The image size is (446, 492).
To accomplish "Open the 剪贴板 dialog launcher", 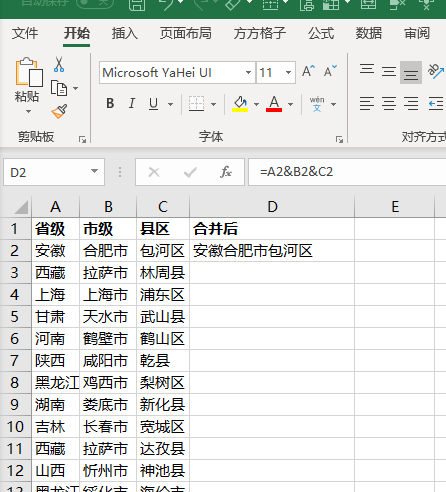I will tap(82, 140).
